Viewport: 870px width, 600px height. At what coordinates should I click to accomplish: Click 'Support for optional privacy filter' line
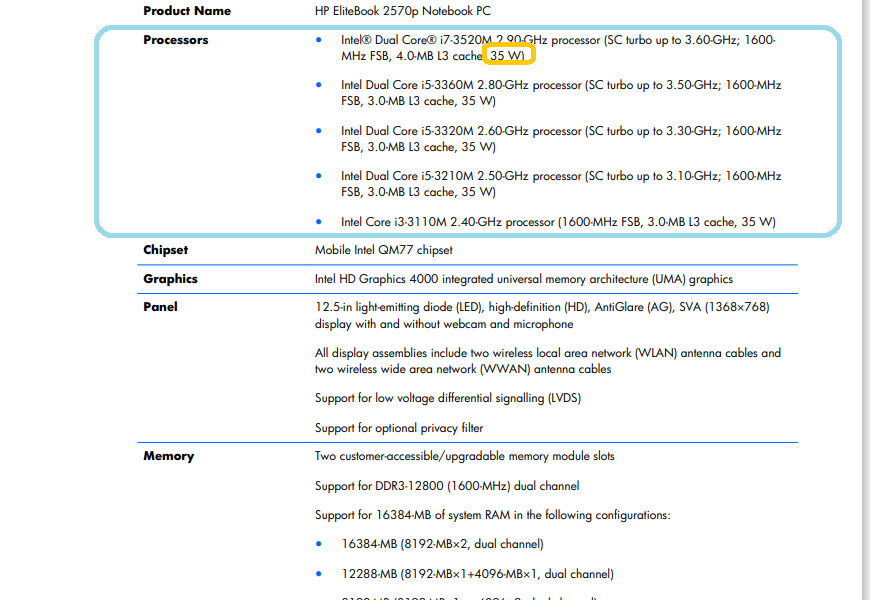tap(399, 428)
